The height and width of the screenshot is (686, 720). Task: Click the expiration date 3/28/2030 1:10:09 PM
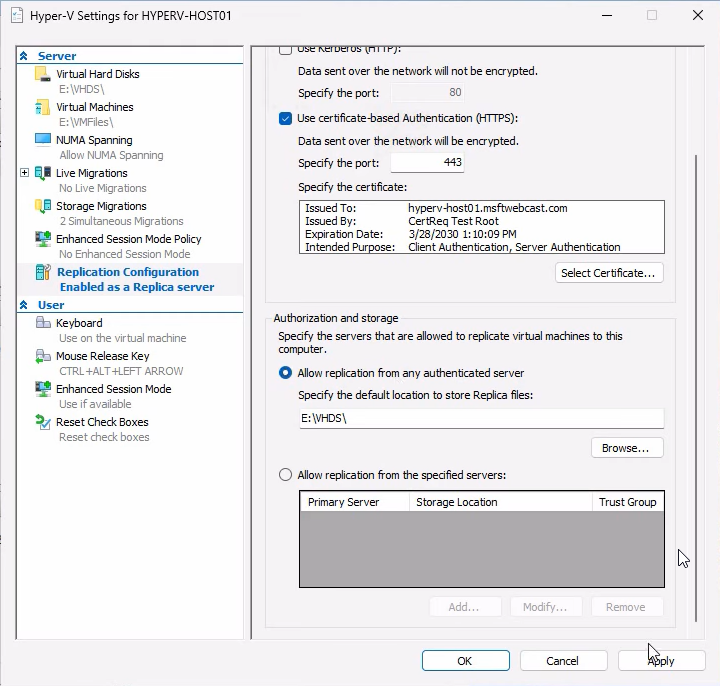(462, 234)
